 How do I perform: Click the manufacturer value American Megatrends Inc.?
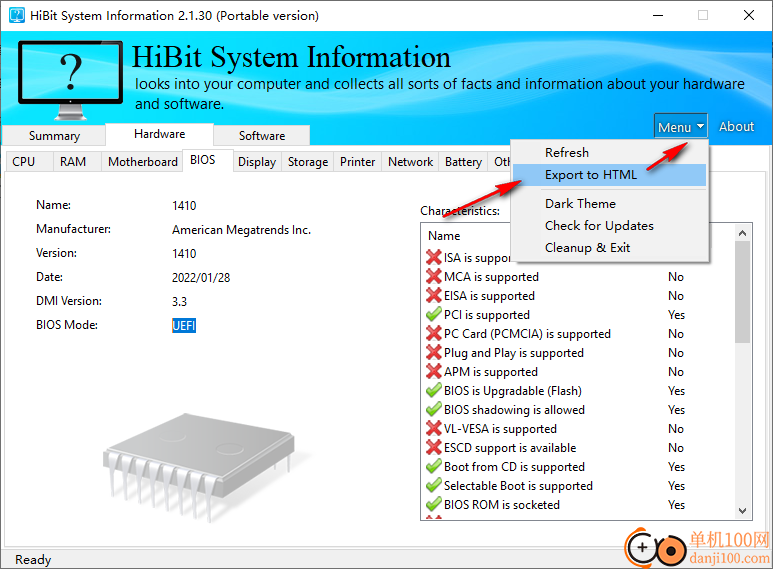click(241, 230)
